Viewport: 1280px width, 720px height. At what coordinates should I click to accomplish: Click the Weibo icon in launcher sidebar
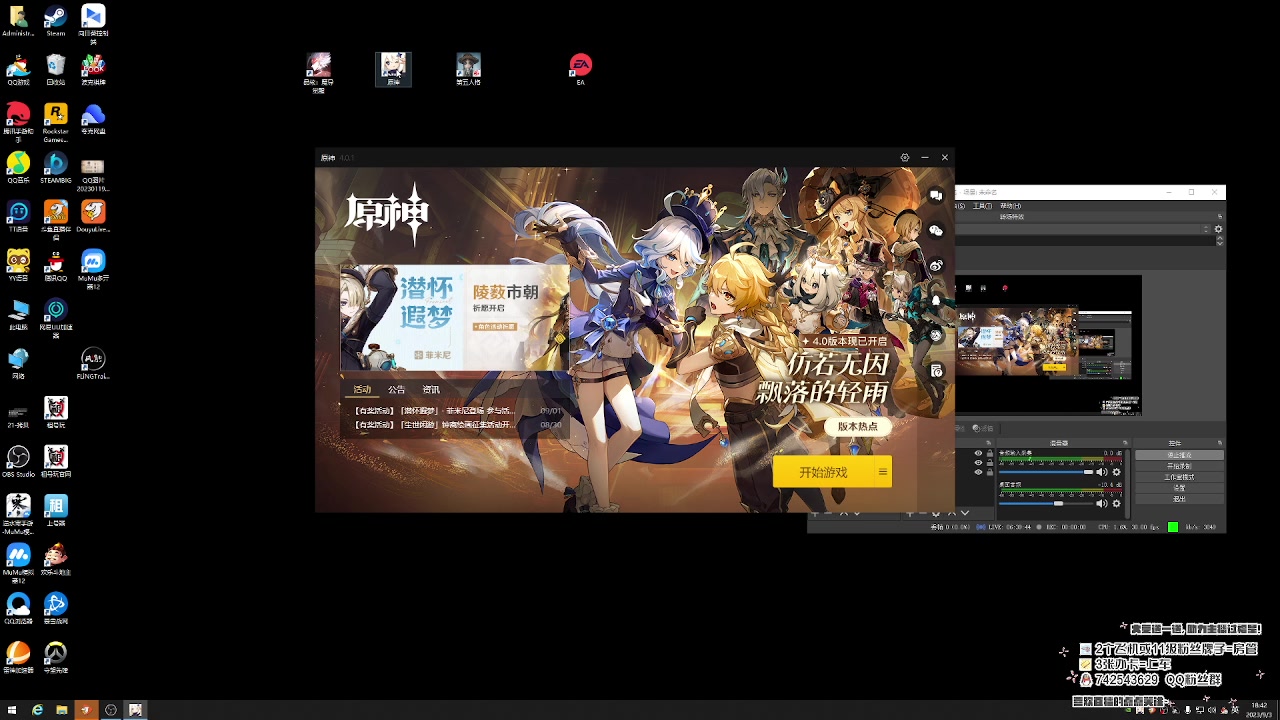click(936, 265)
